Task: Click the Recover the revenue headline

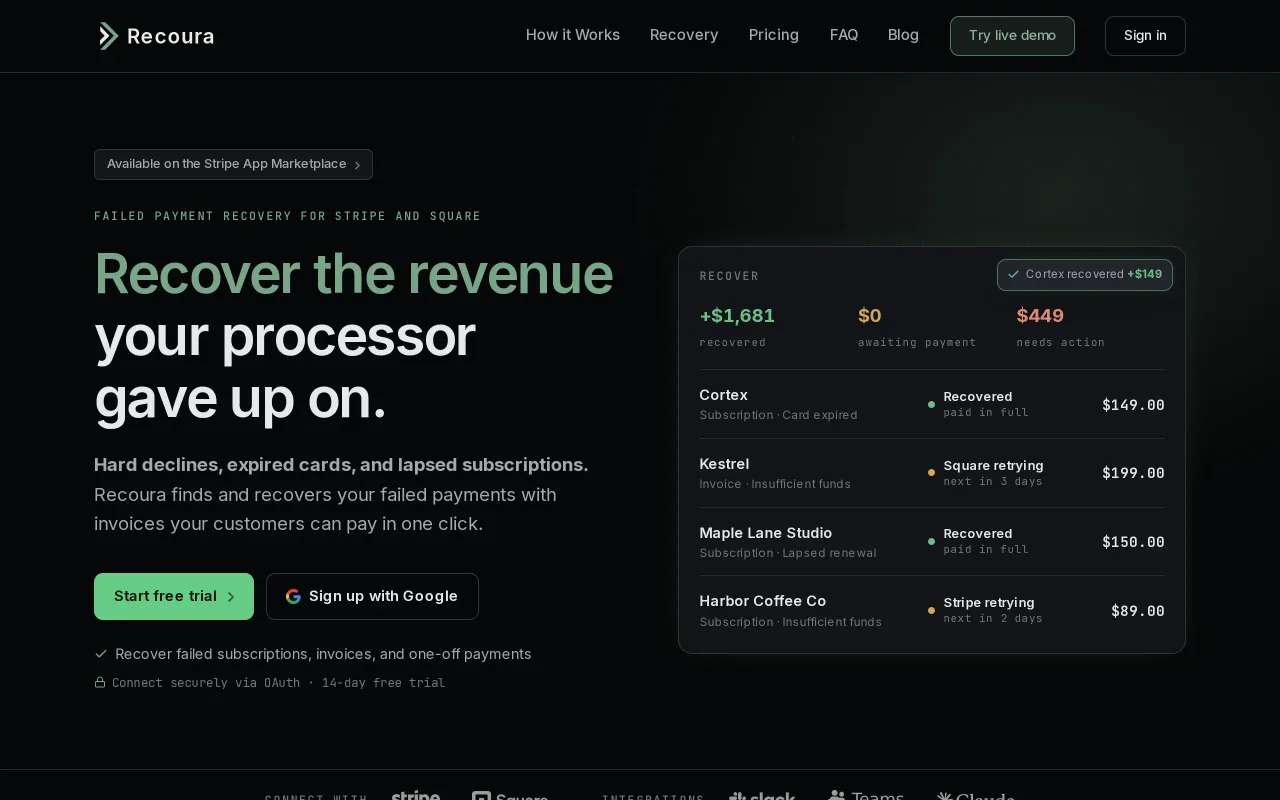Action: (353, 273)
